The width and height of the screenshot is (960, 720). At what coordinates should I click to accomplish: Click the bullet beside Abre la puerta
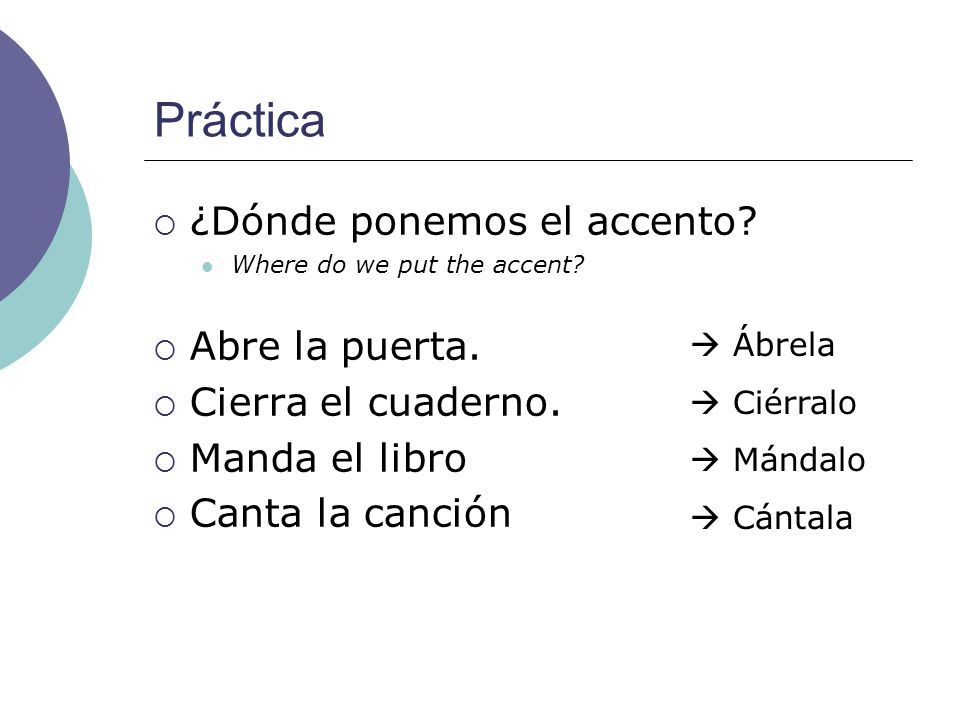pos(165,350)
